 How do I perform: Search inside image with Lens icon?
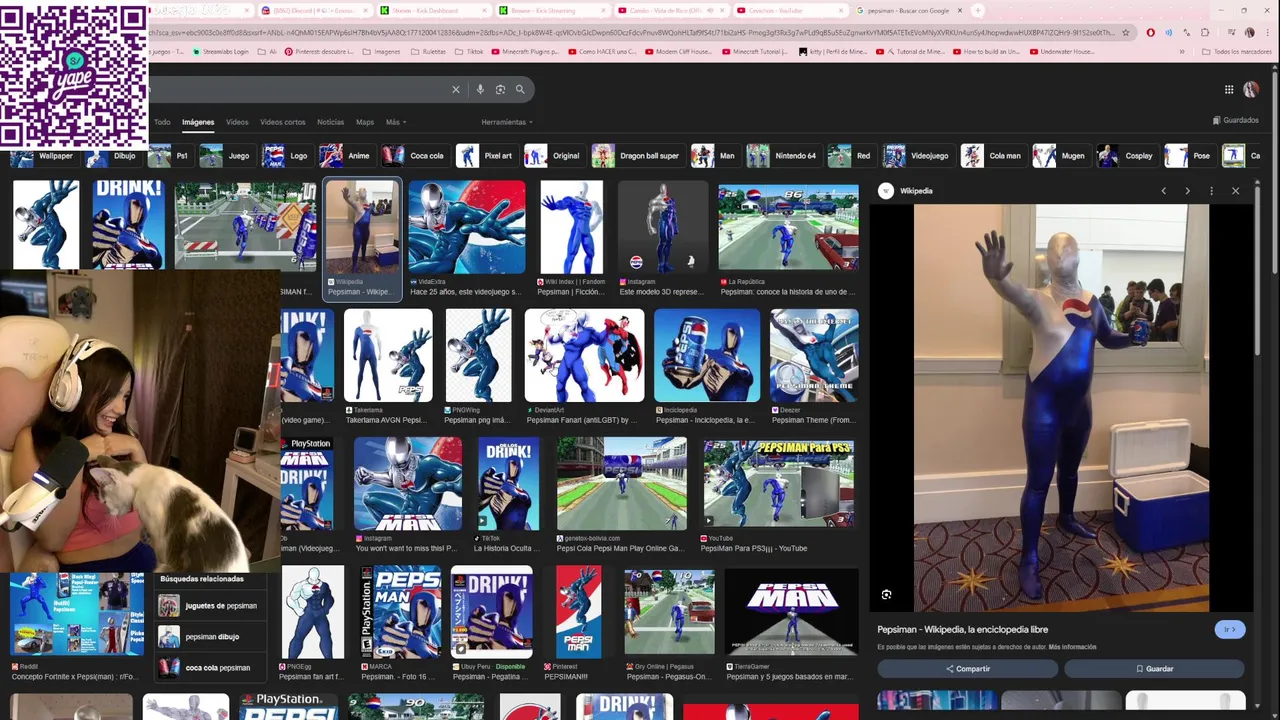[x=886, y=594]
